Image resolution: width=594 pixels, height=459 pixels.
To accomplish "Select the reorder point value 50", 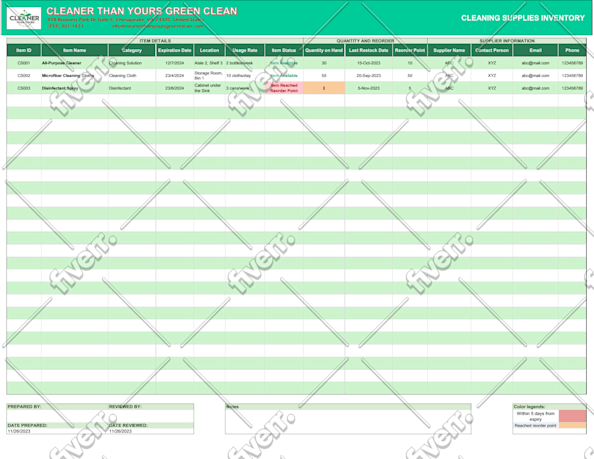I will [x=410, y=75].
